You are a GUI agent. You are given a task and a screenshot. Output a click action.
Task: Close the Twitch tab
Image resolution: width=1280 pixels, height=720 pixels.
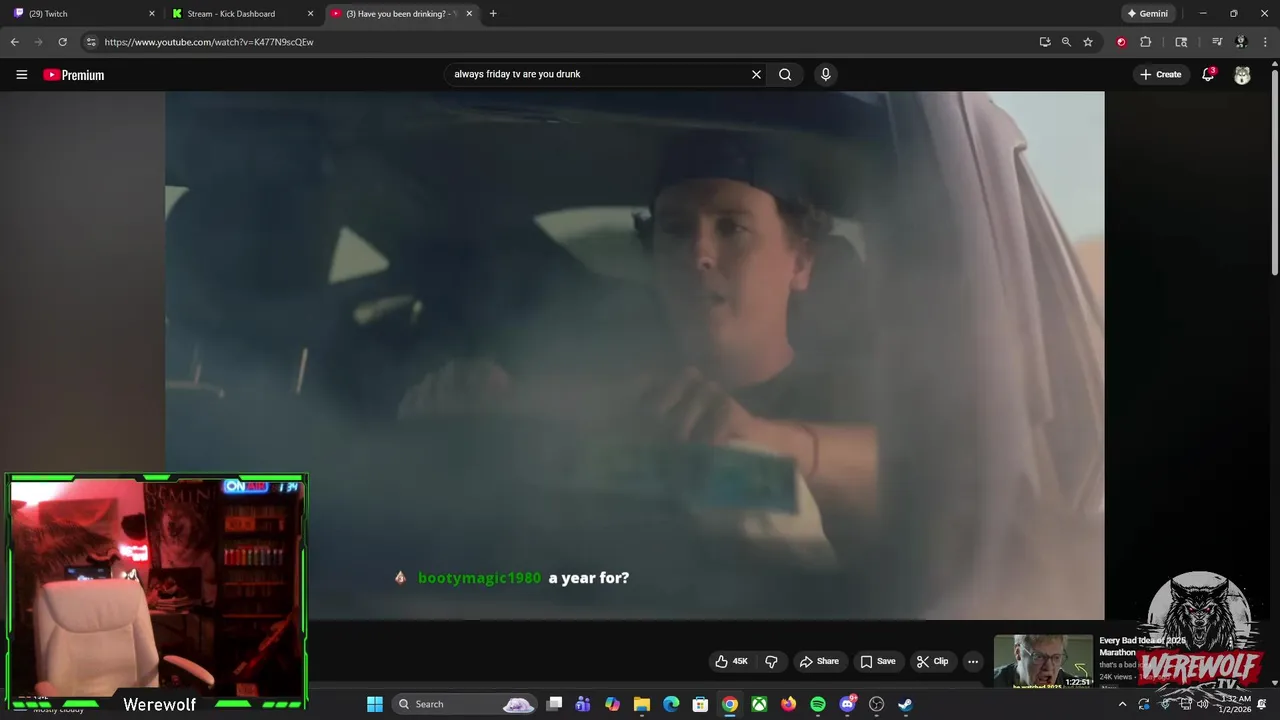152,13
